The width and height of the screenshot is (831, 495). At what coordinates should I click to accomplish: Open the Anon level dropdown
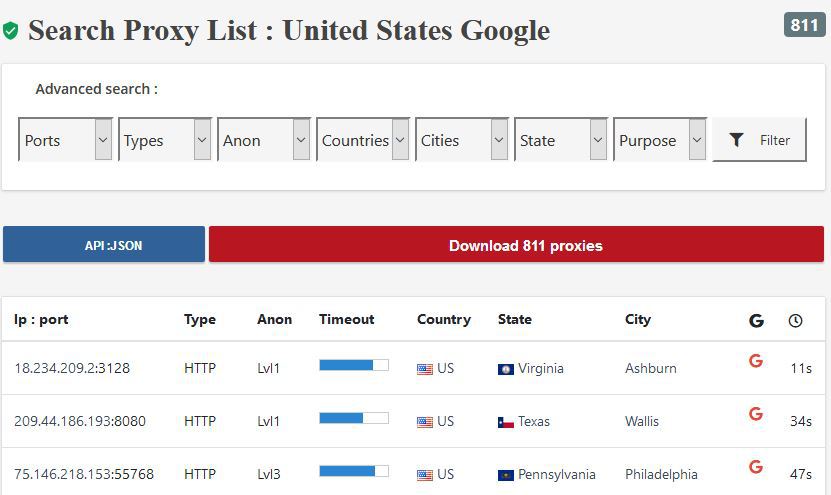263,140
